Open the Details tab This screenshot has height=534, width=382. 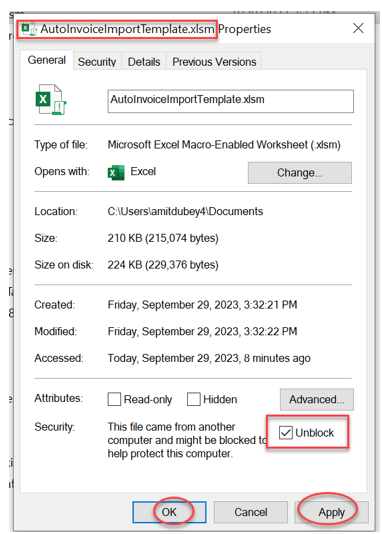144,62
